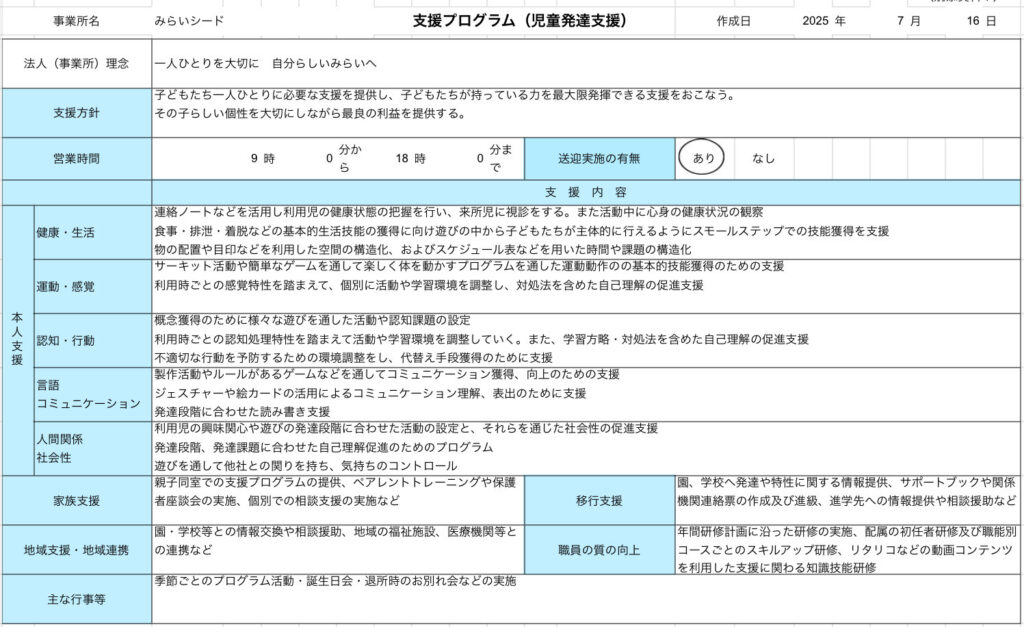Select the line starting 食事・排泄・着脱など
This screenshot has width=1024, height=627.
522,231
